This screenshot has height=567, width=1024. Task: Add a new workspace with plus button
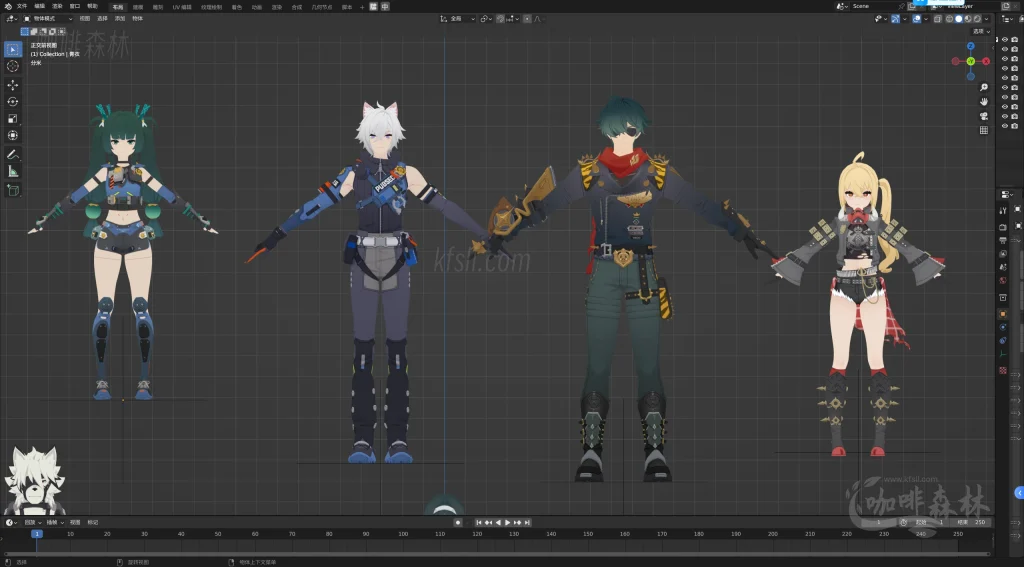click(x=362, y=7)
